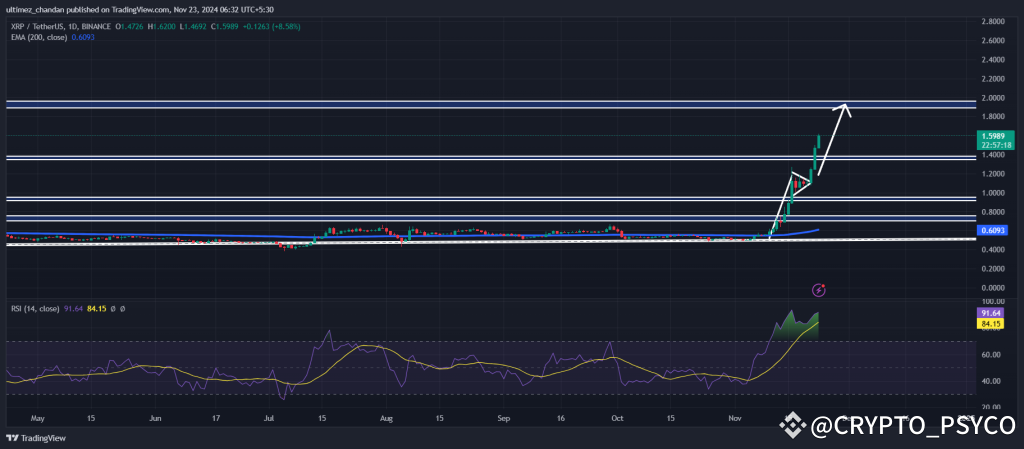The width and height of the screenshot is (1024, 449).
Task: Click the Binance logo in the watermark
Action: 794,427
